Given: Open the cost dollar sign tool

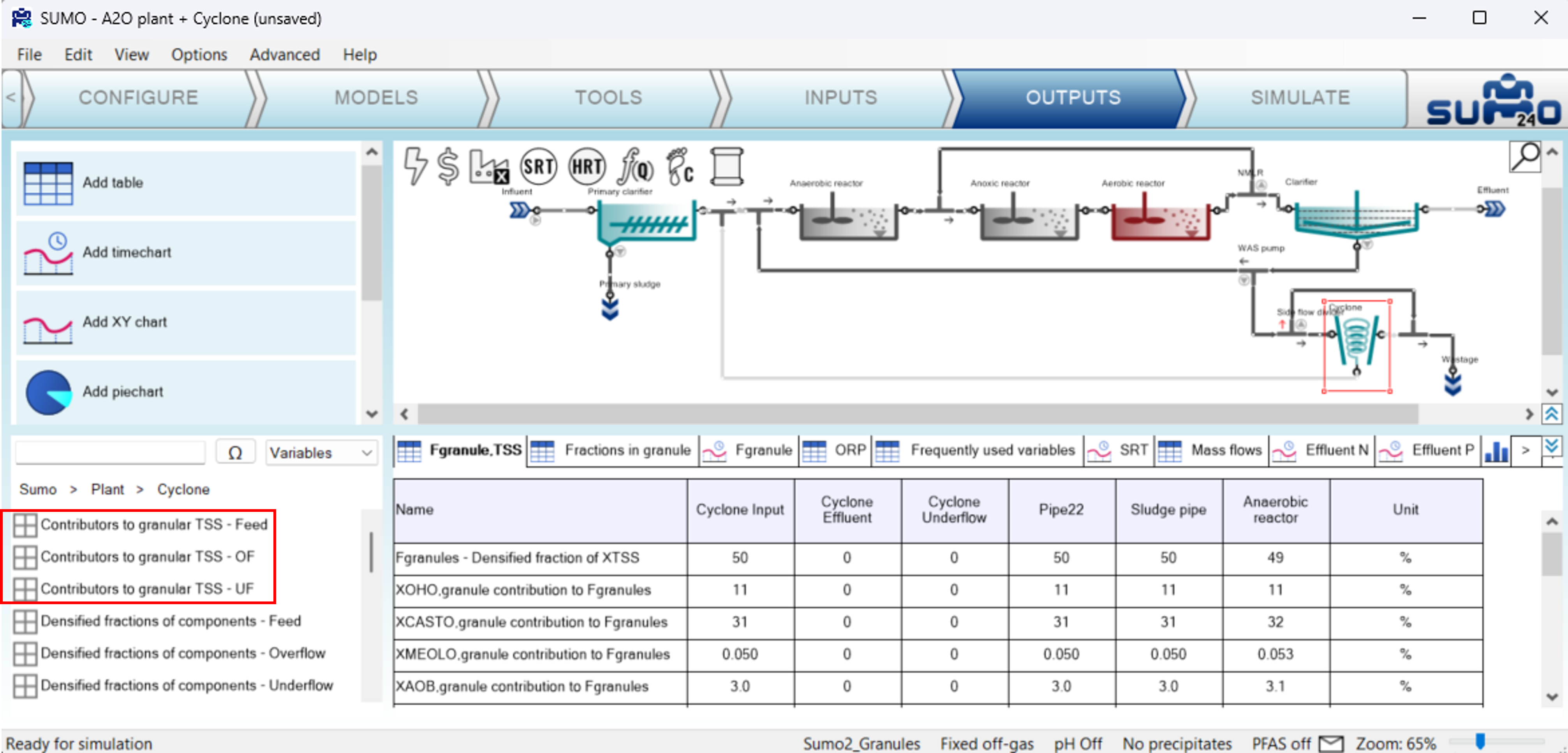Looking at the screenshot, I should coord(448,166).
